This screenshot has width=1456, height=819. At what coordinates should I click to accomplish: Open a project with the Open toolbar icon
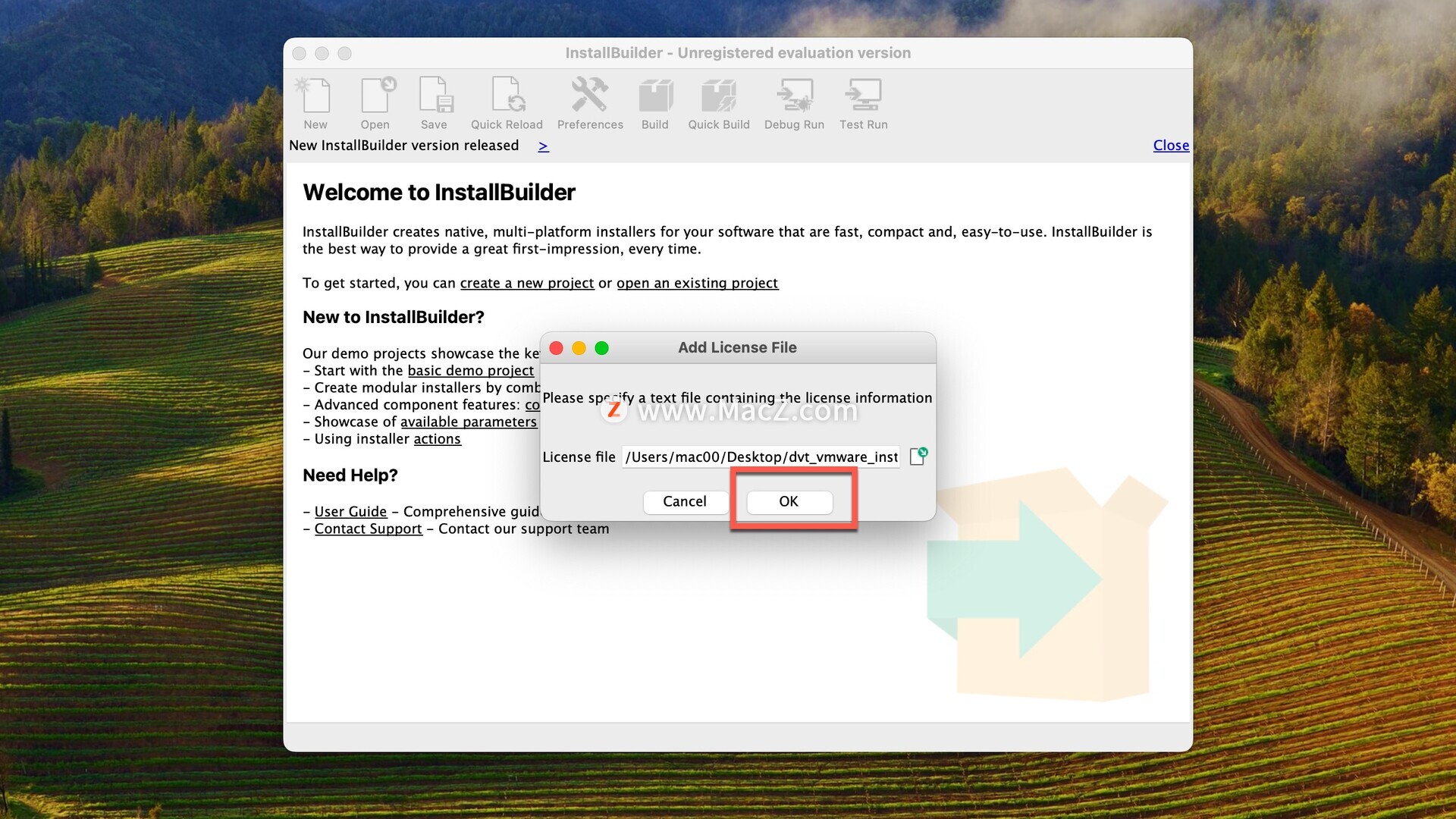pyautogui.click(x=375, y=104)
